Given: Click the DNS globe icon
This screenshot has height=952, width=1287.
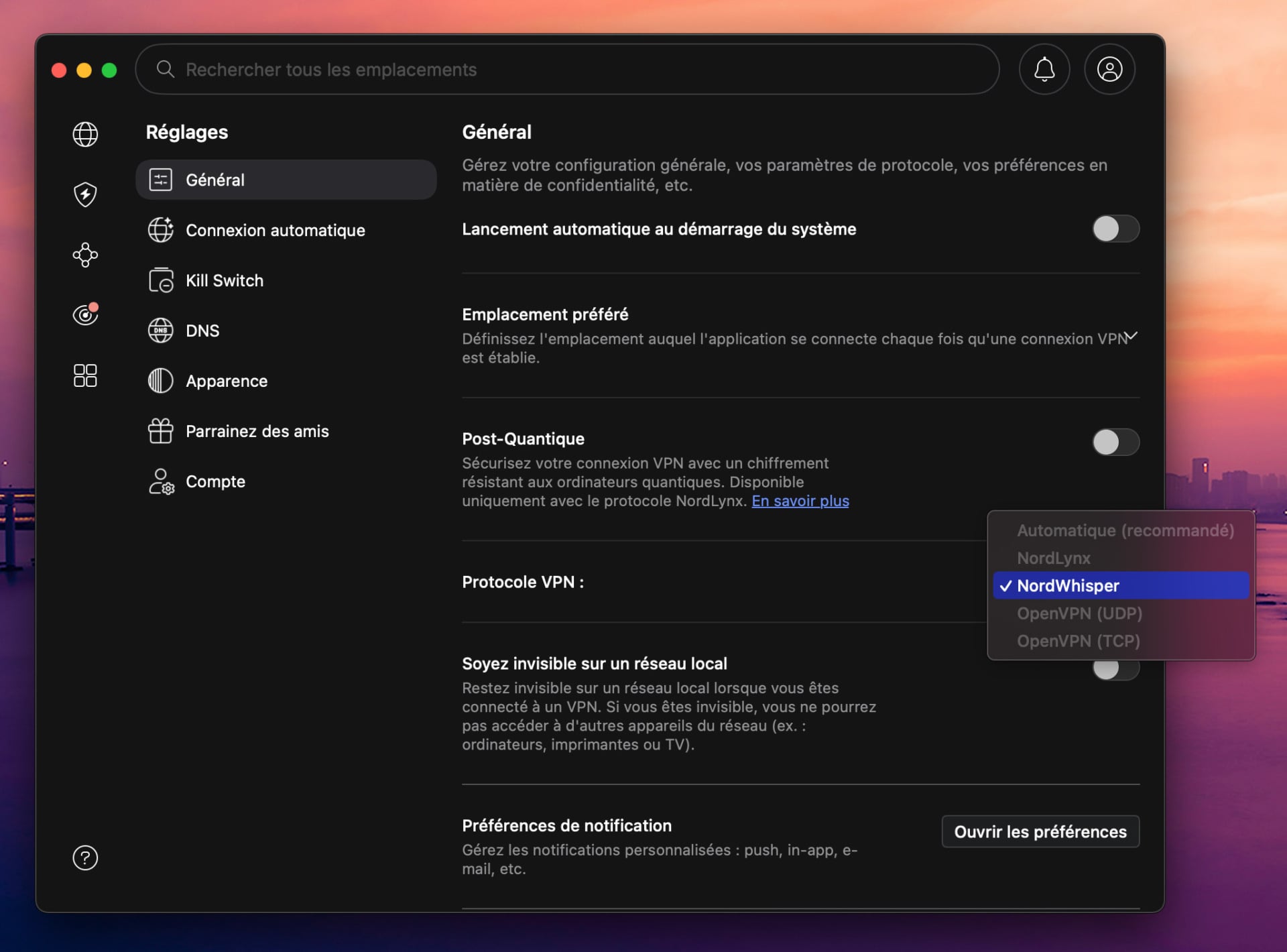Looking at the screenshot, I should (x=161, y=331).
